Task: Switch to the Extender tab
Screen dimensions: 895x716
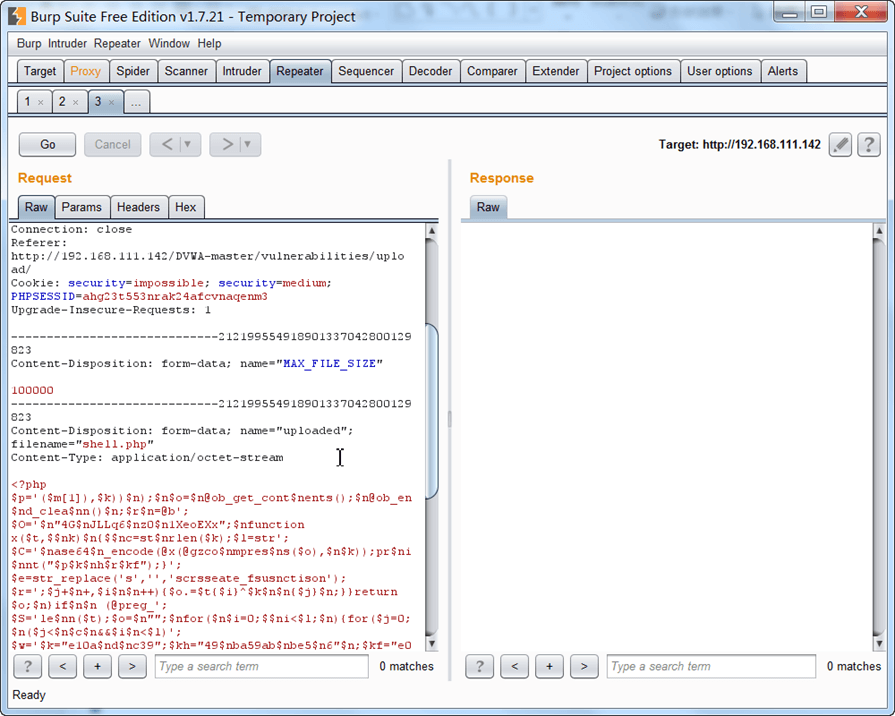Action: (555, 71)
